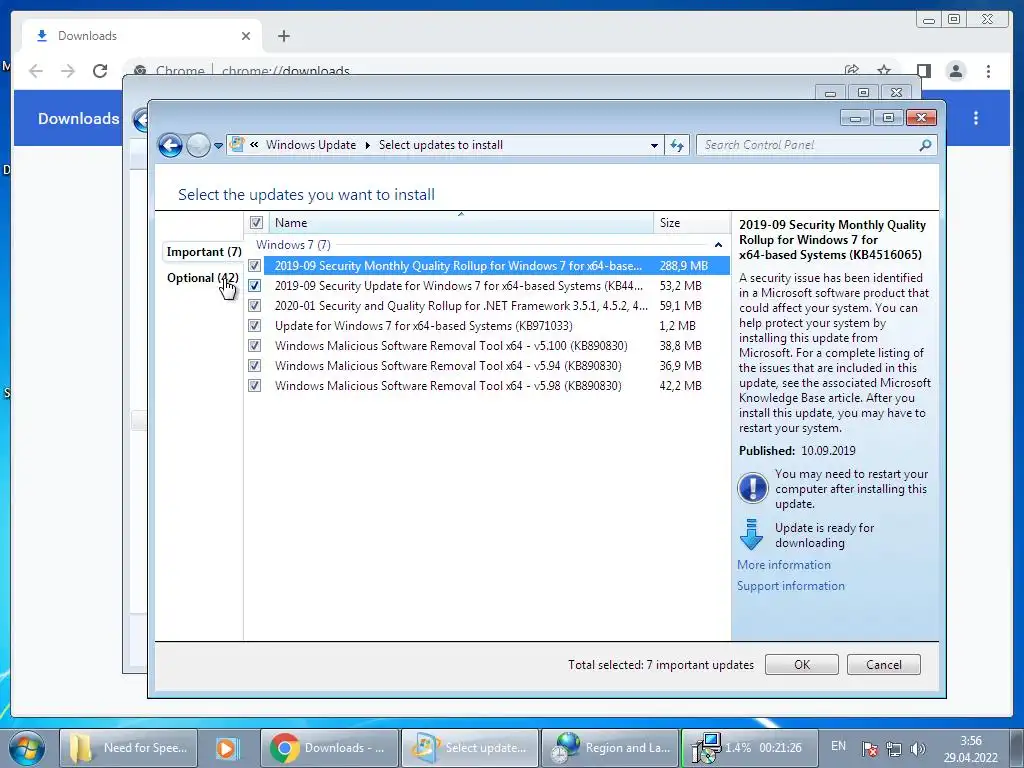This screenshot has height=768, width=1024.
Task: Switch to Chrome Downloads taskbar item
Action: point(329,748)
